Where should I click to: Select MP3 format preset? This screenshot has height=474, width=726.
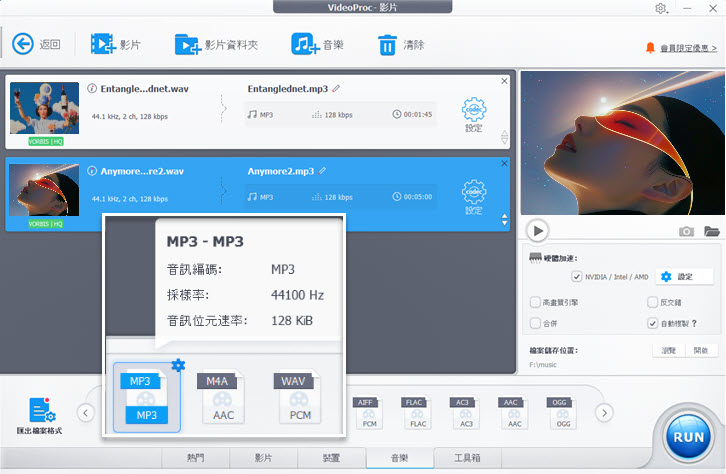[x=146, y=398]
